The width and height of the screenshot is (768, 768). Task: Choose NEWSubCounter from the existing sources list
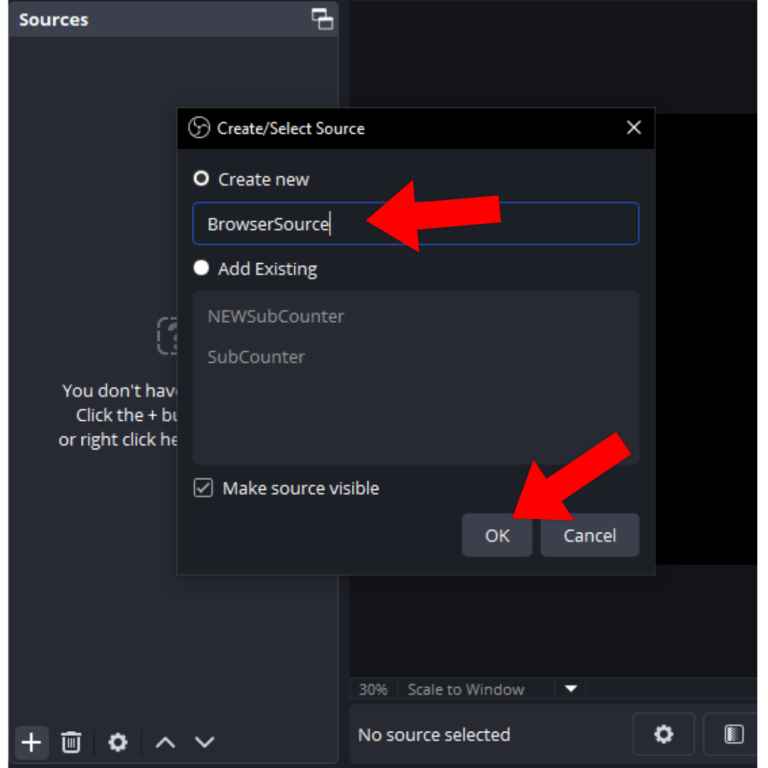[x=276, y=316]
